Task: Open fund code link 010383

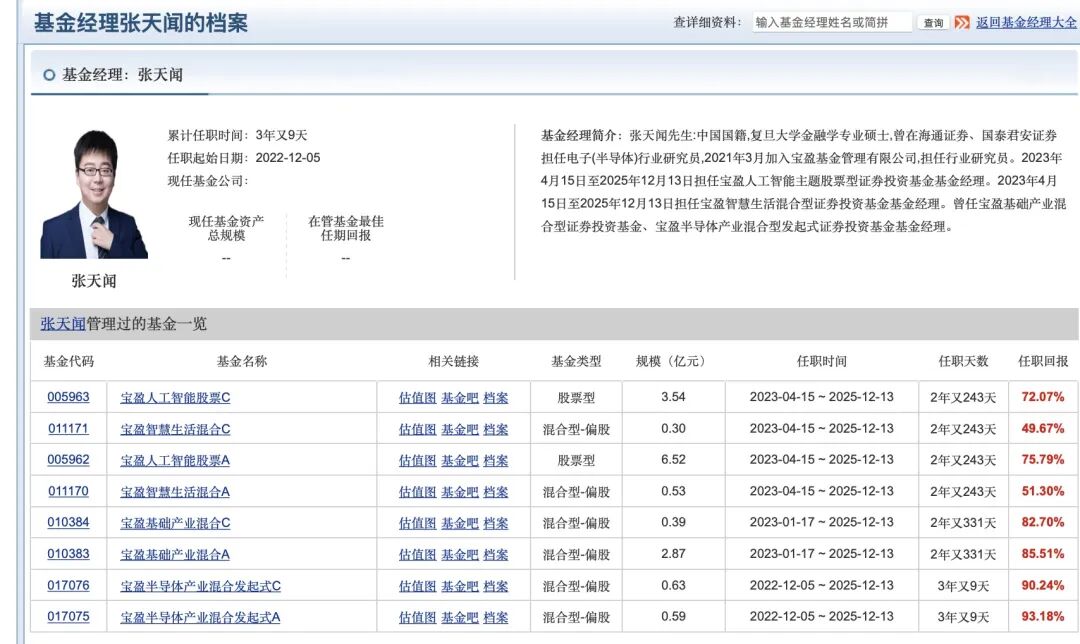Action: click(68, 554)
